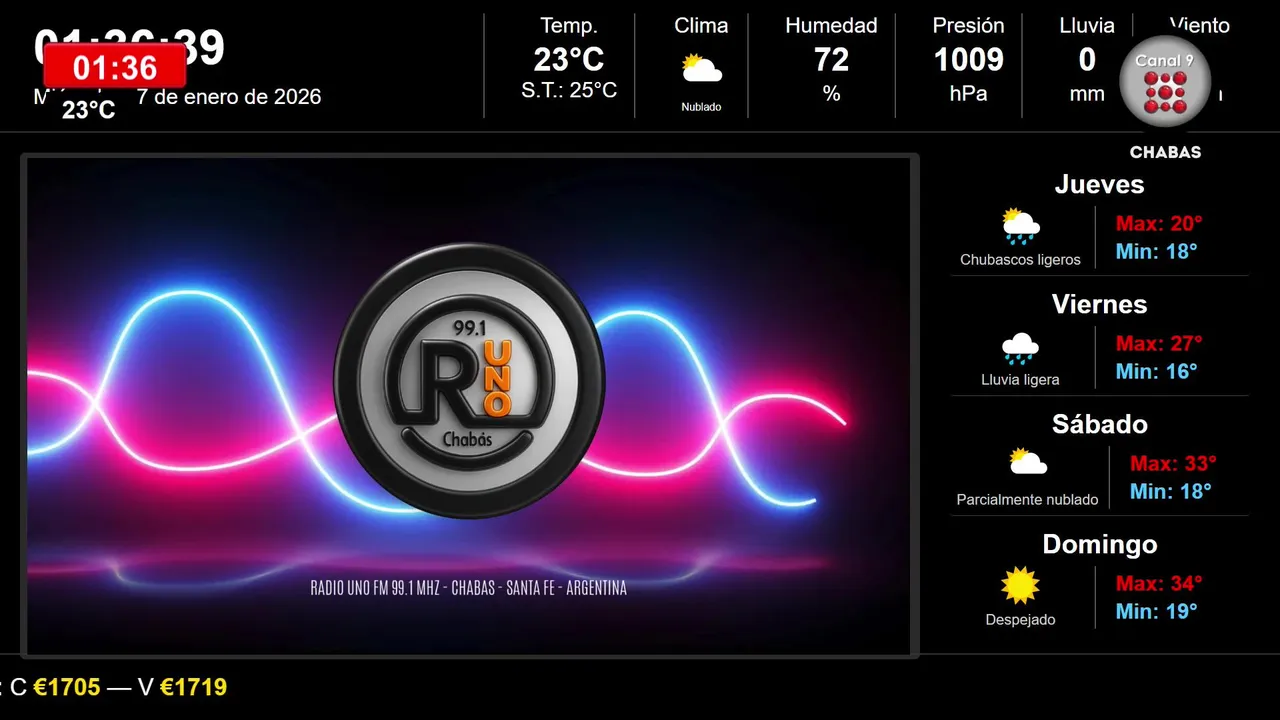Click the hPa pressure unit label
The height and width of the screenshot is (720, 1280).
coord(968,94)
